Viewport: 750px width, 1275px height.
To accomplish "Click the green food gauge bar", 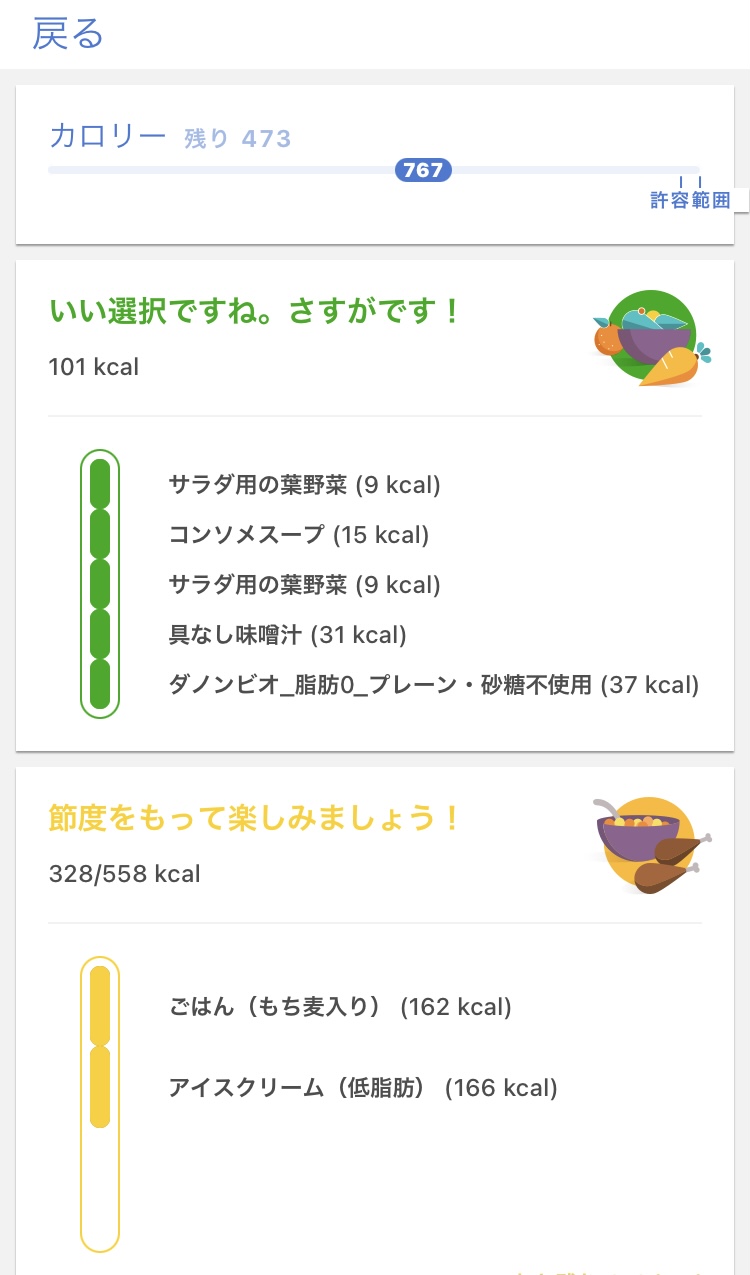I will (100, 584).
